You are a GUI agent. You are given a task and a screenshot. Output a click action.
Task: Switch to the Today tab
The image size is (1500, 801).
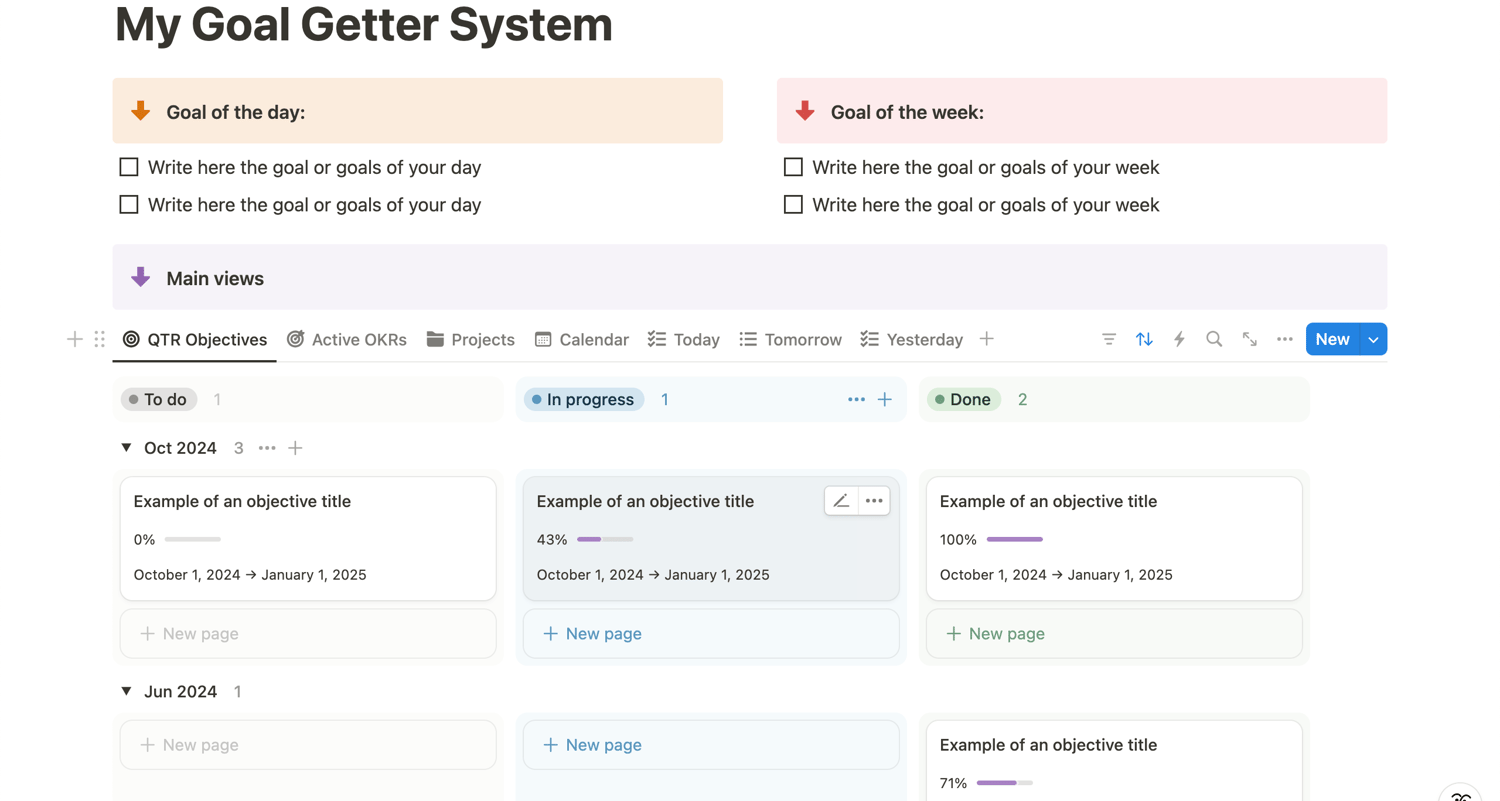684,339
